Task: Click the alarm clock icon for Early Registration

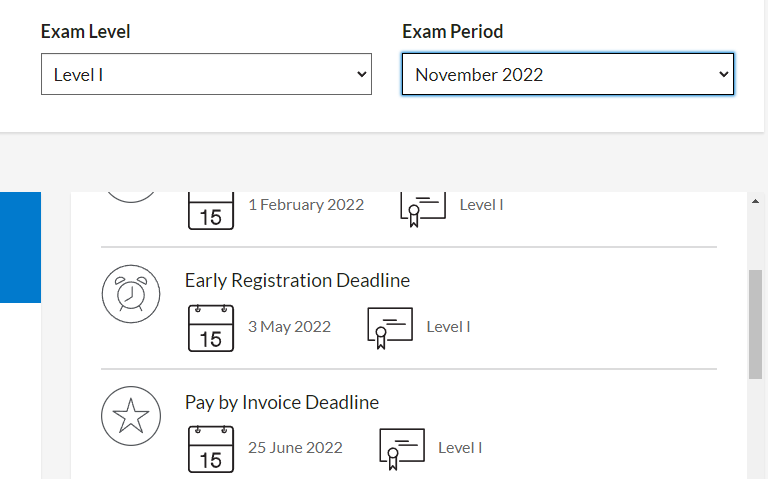Action: click(x=131, y=295)
